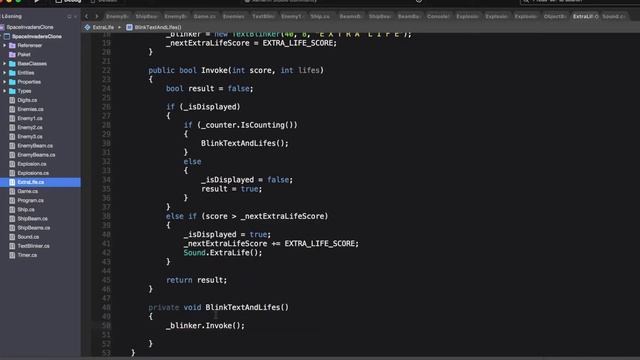Expand the Types folder

click(4, 91)
